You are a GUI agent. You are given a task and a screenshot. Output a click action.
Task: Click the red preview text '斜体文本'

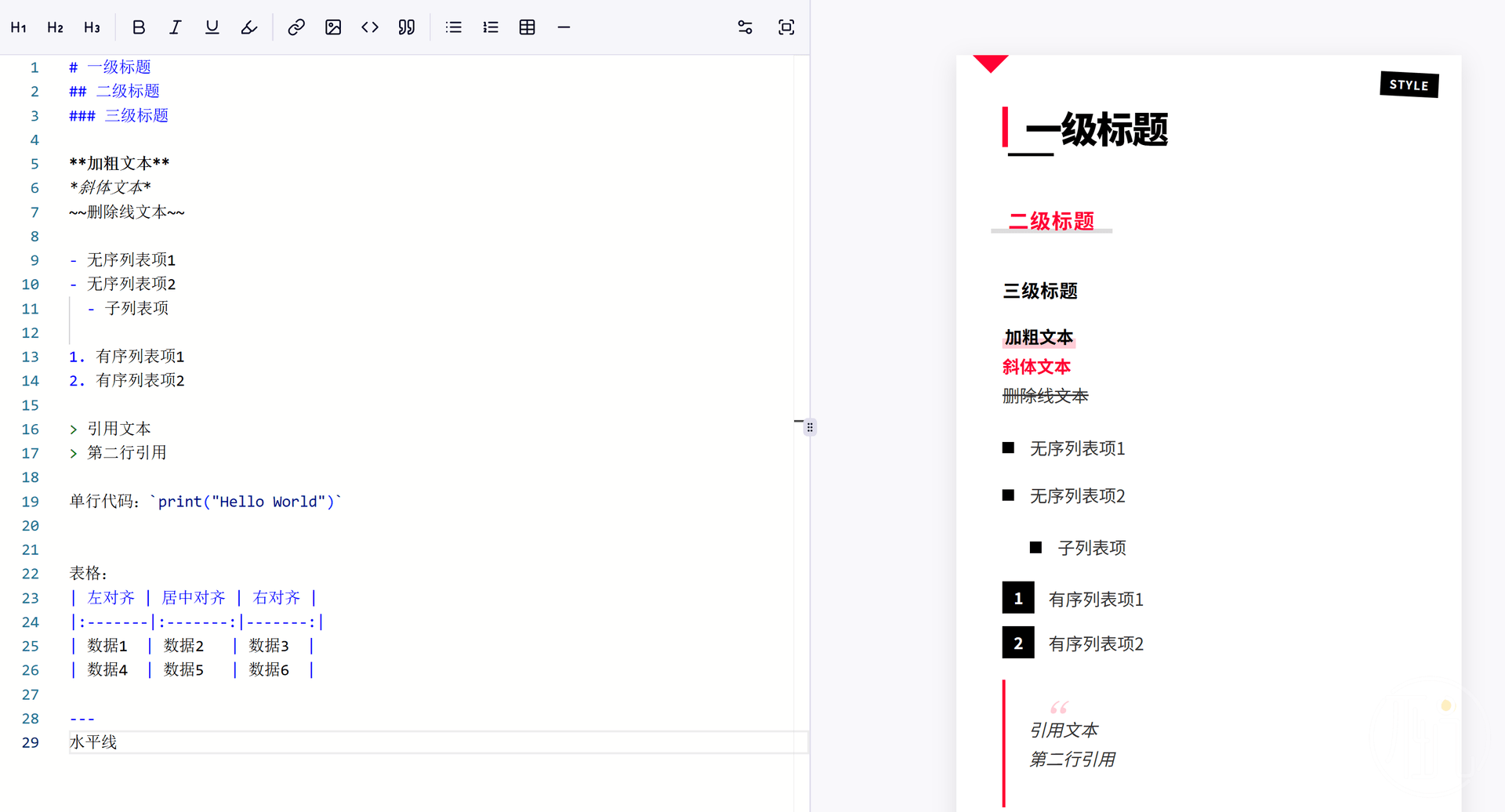coord(1036,367)
